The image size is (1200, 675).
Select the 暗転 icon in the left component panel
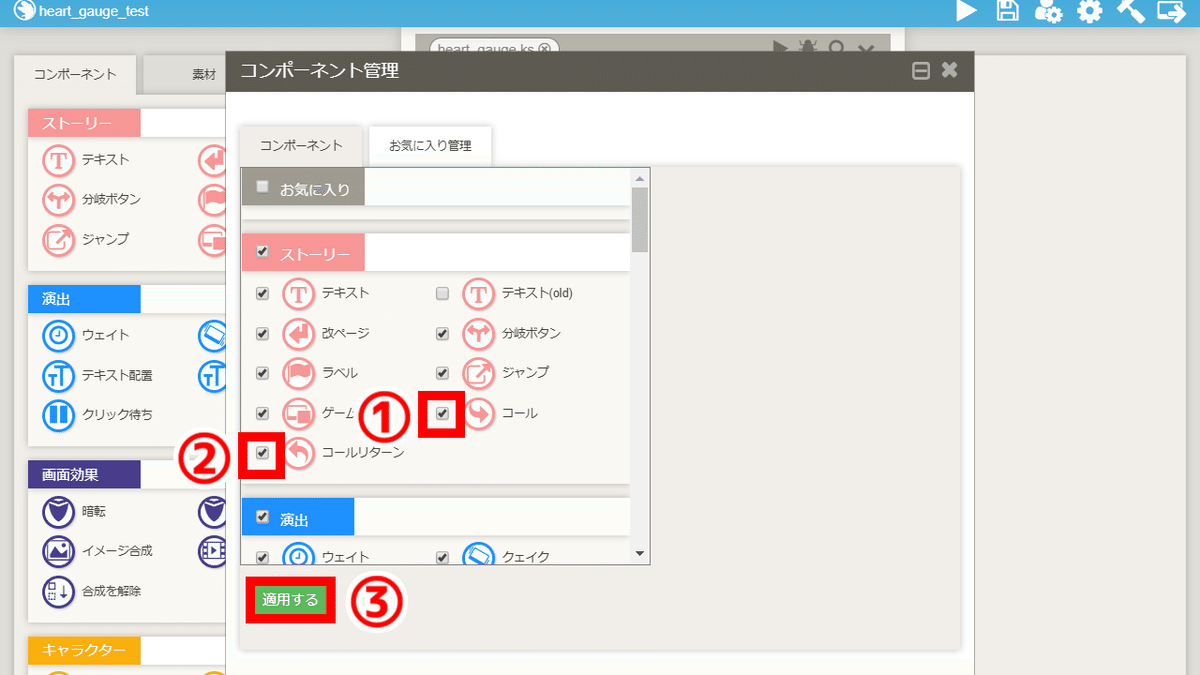[58, 512]
